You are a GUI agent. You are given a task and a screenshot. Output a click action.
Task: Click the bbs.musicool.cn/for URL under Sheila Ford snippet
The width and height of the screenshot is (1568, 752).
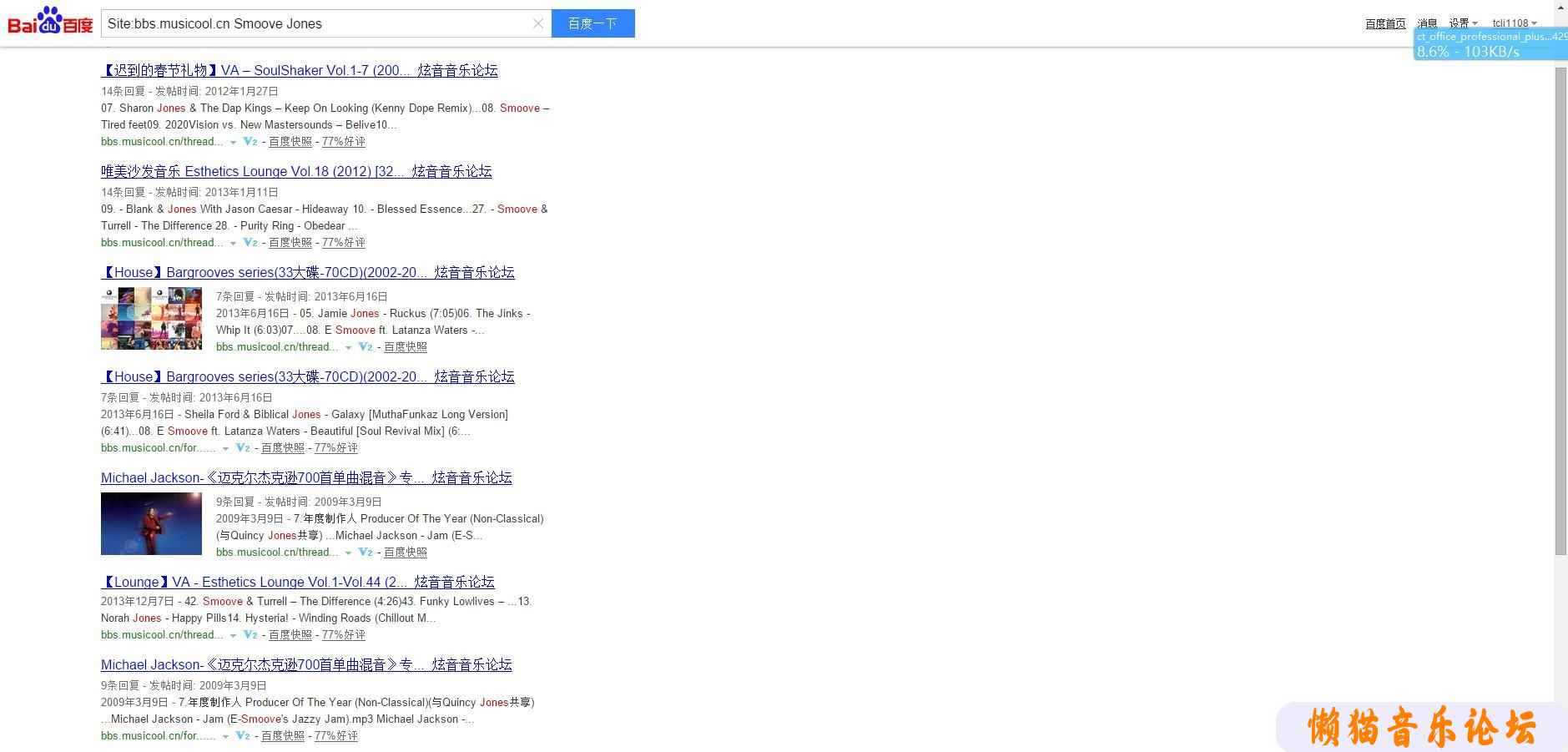[x=159, y=448]
